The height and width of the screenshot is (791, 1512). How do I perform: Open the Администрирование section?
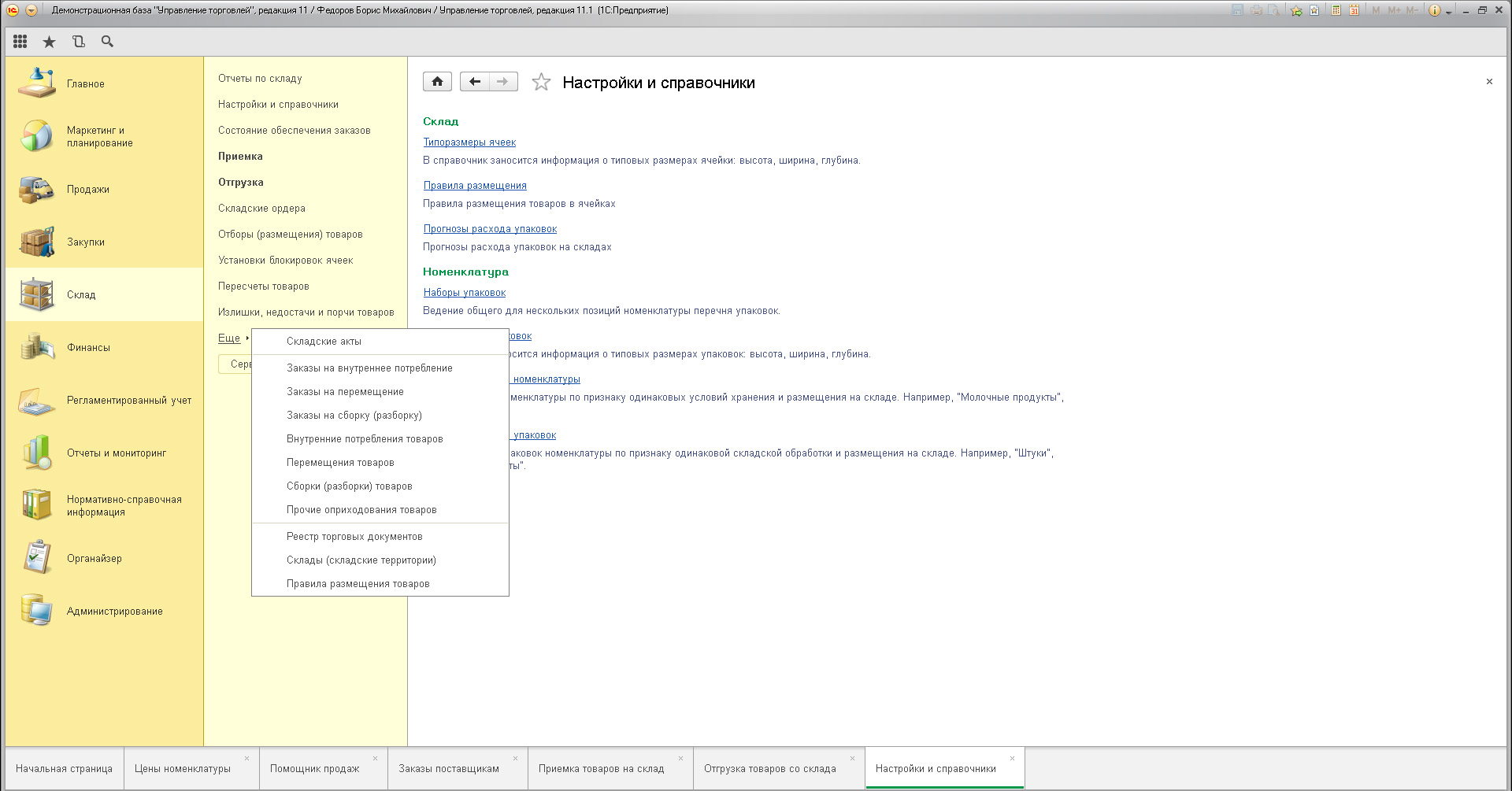pos(104,611)
